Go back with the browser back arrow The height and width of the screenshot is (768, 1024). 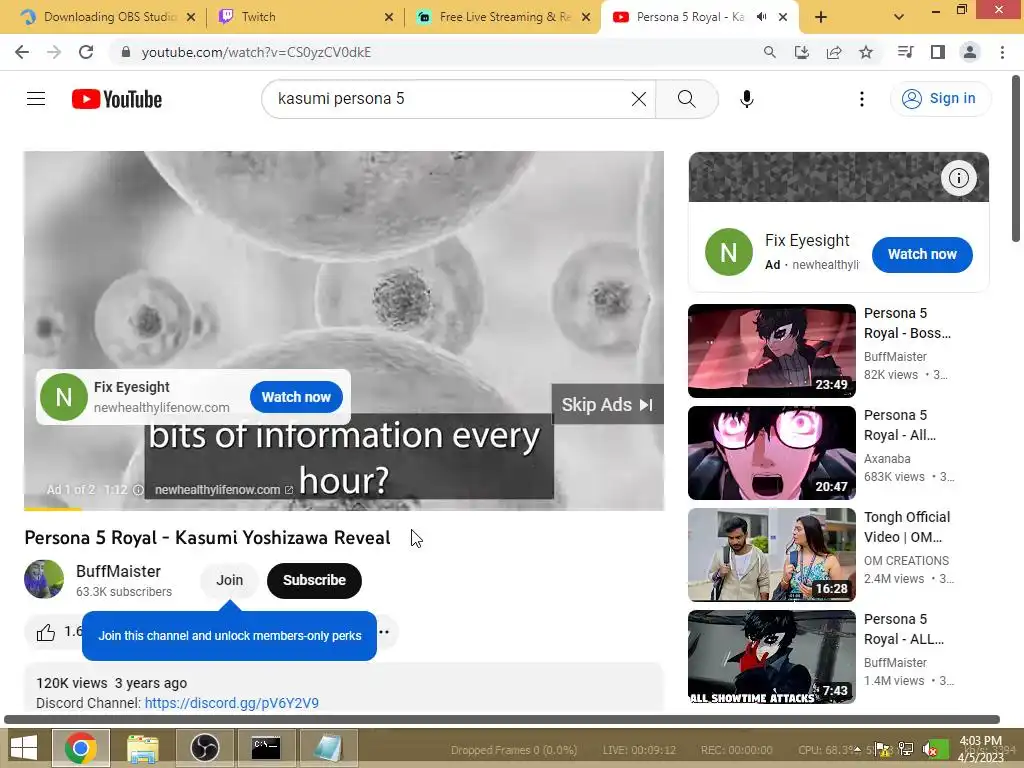tap(22, 52)
